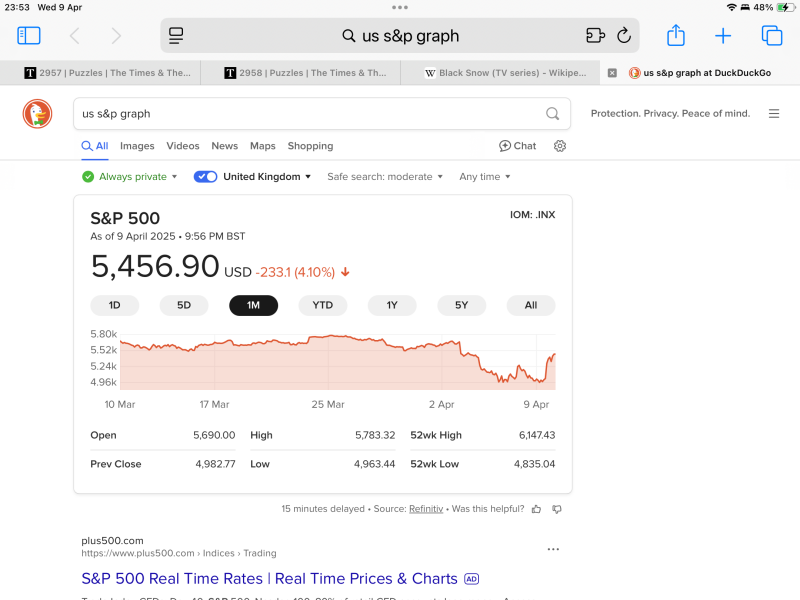Open the Safari sidebar panel

[x=29, y=36]
